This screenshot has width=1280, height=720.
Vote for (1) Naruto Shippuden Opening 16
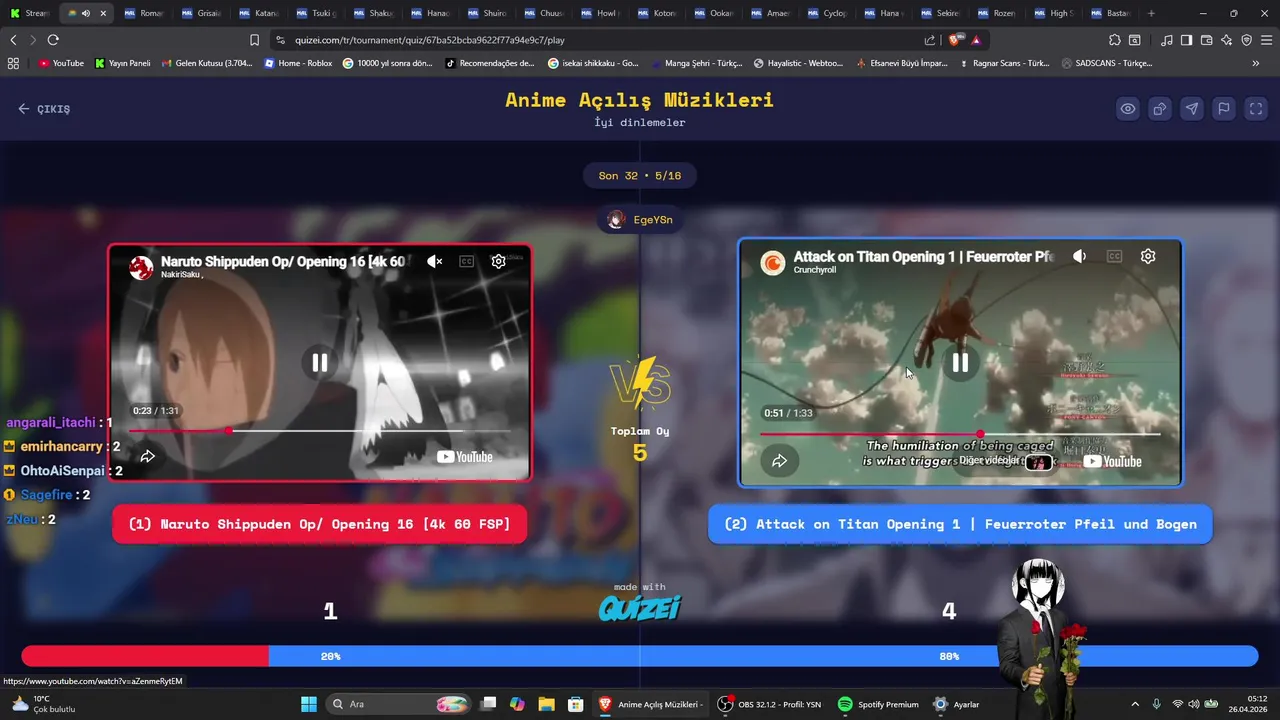pos(319,524)
